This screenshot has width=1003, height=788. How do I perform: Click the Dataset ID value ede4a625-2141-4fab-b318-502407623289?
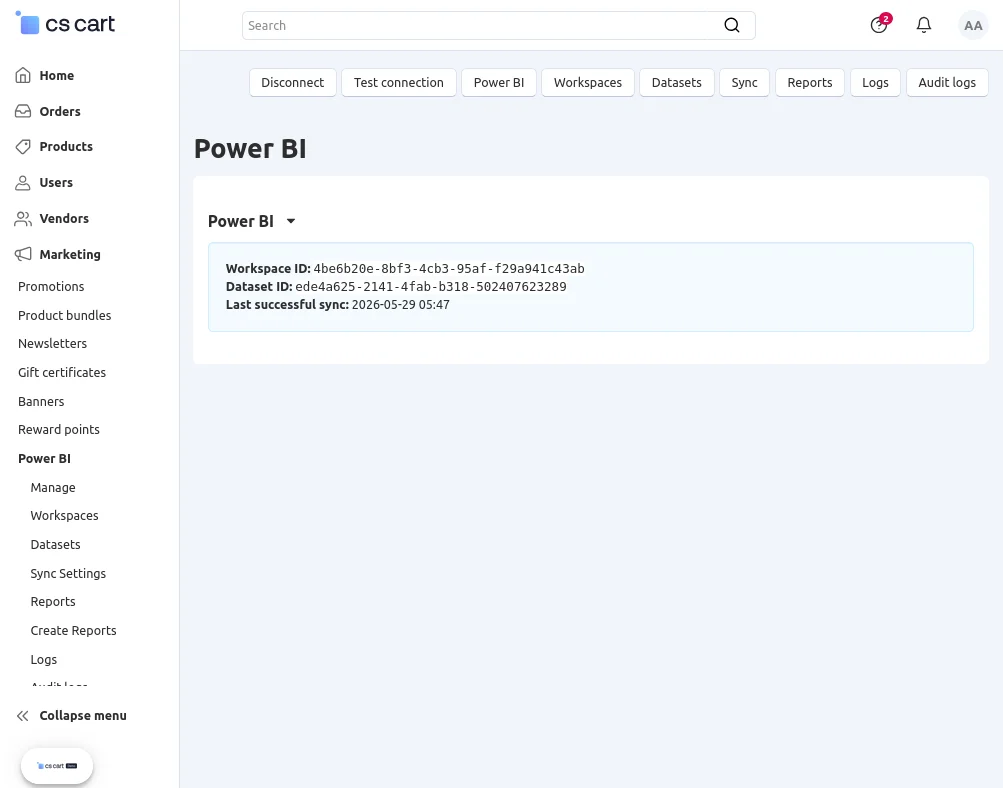click(431, 287)
